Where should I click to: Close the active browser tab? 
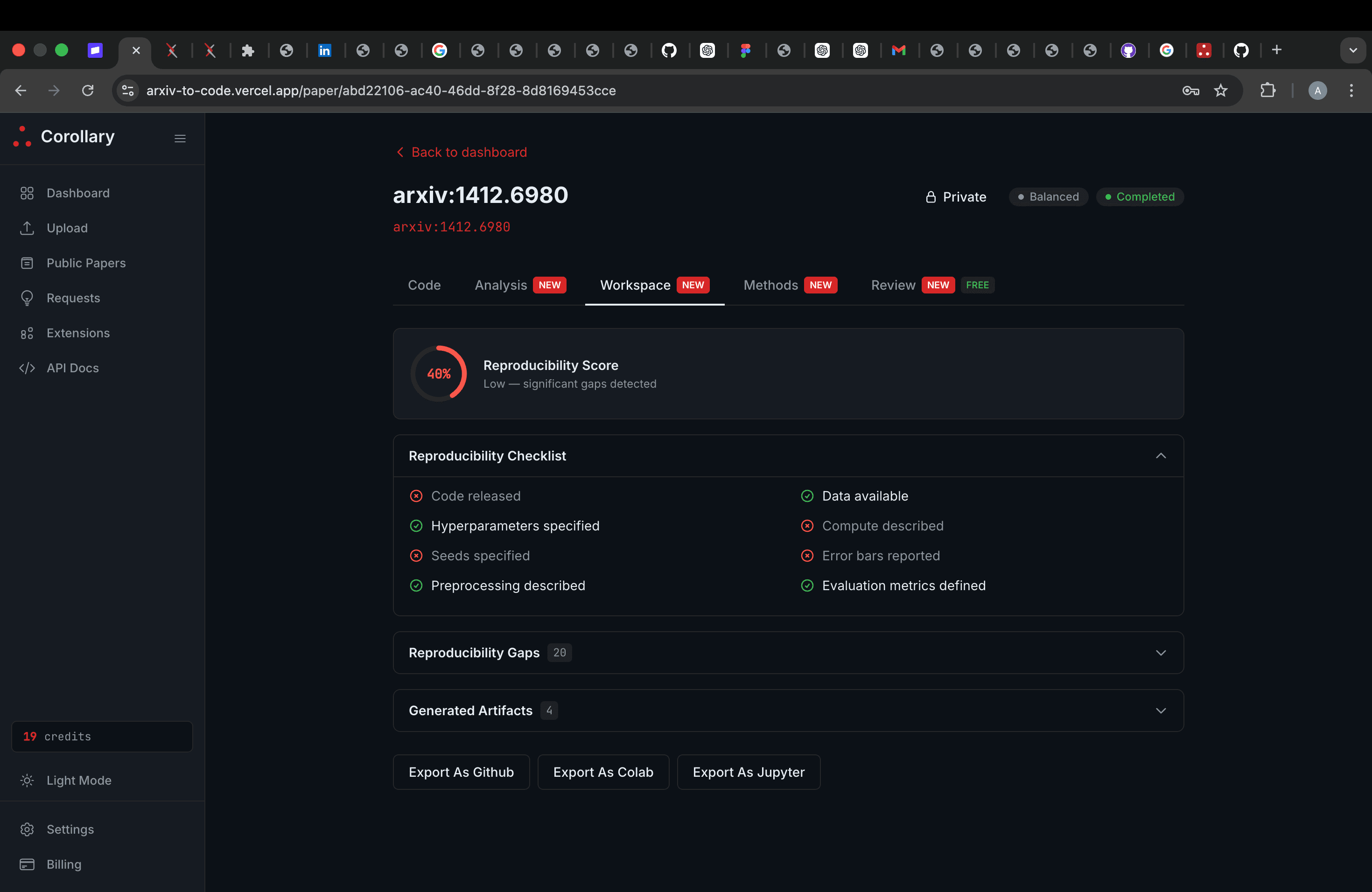click(136, 51)
